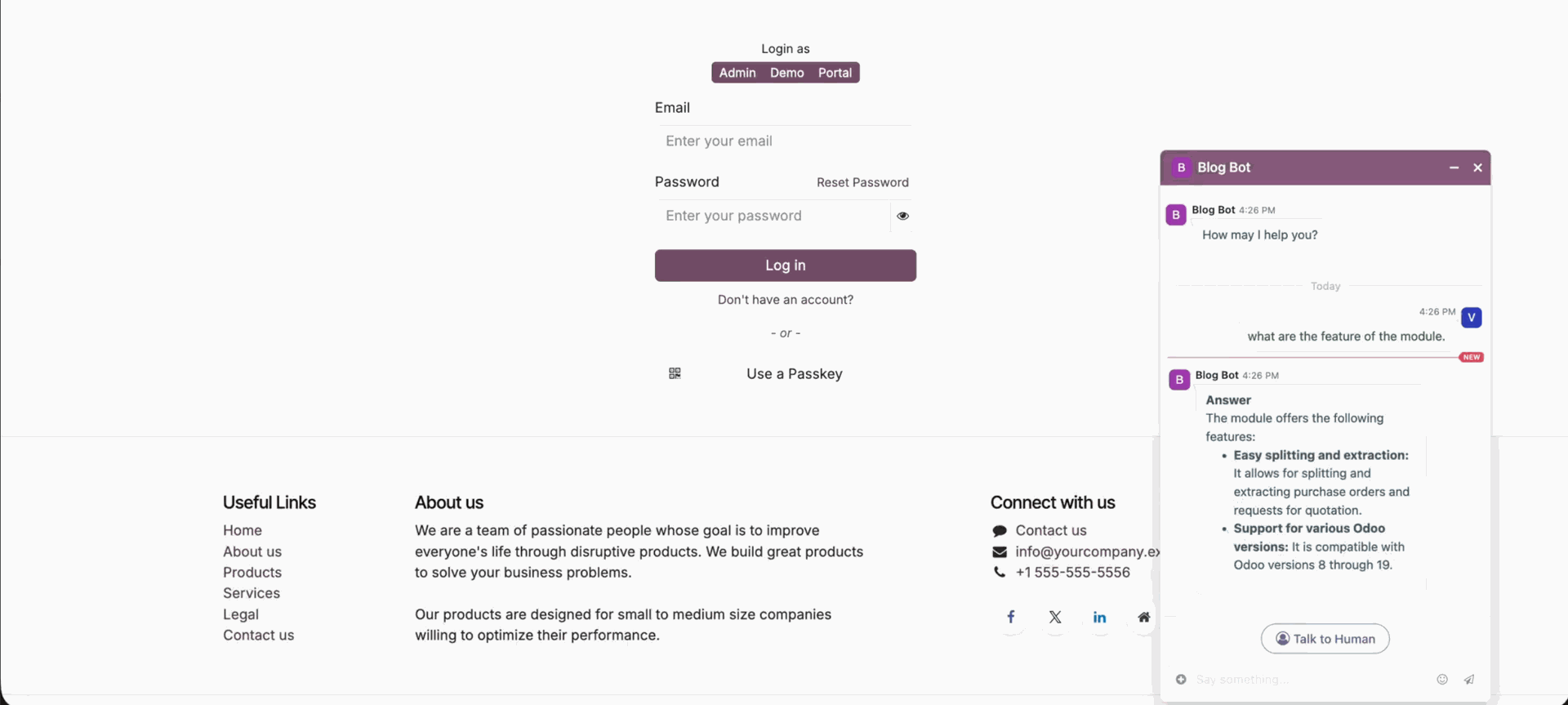This screenshot has width=1568, height=705.
Task: Click the emoji picker in chat
Action: coord(1442,679)
